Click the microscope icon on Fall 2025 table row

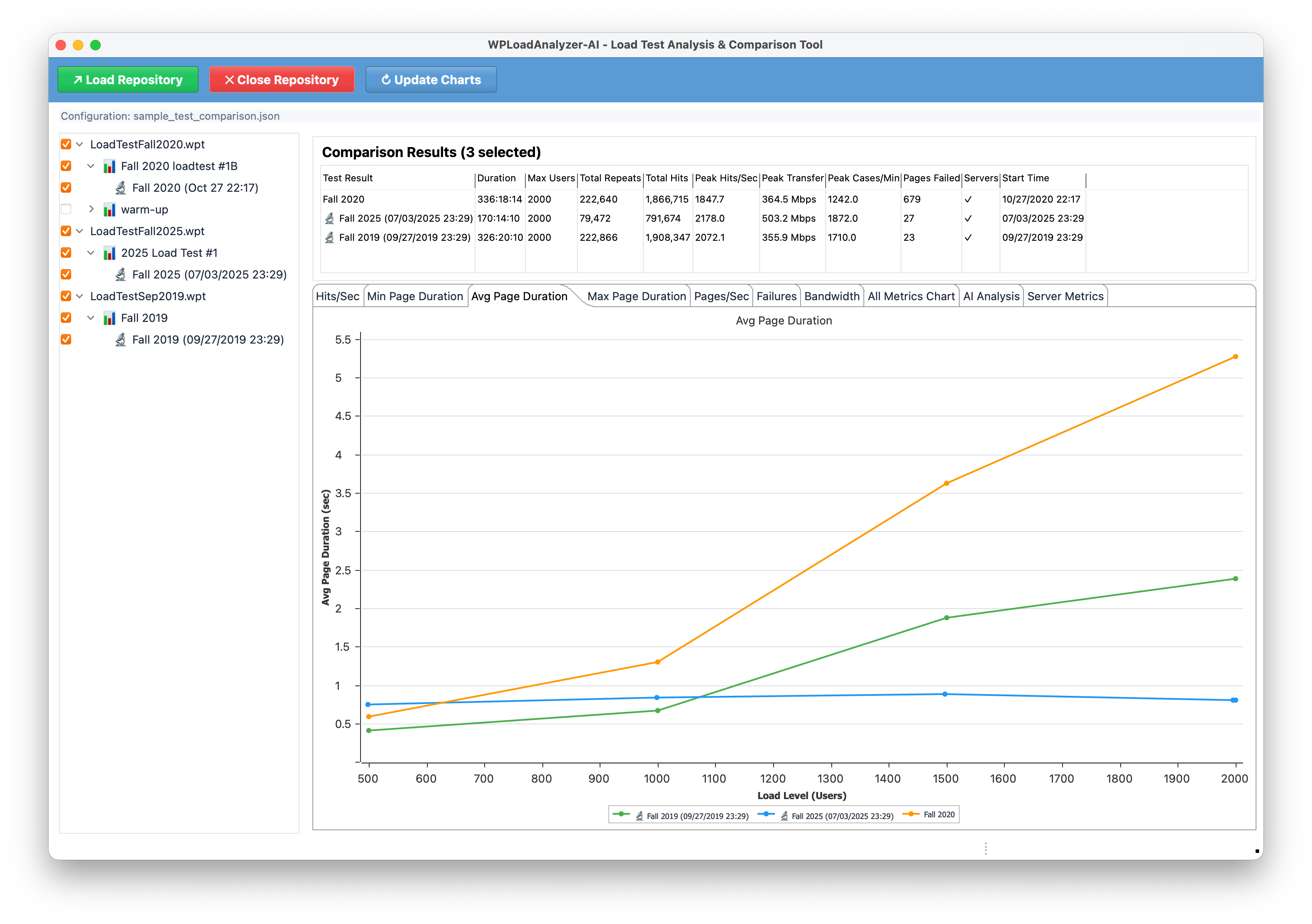330,219
